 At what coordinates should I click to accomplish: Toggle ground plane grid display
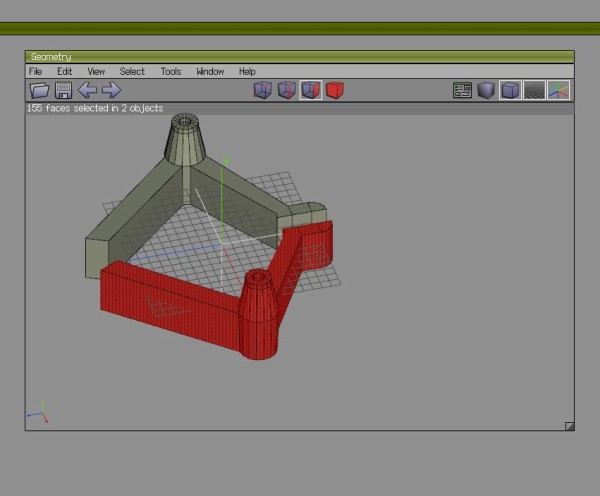[534, 90]
